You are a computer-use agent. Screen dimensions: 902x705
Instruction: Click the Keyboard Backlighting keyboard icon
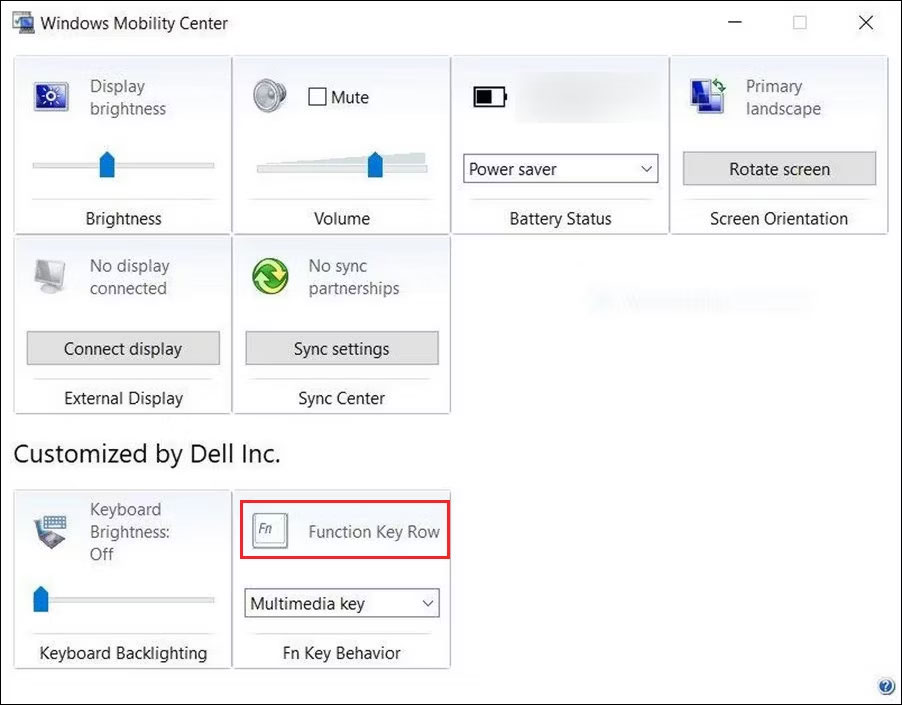pyautogui.click(x=49, y=532)
